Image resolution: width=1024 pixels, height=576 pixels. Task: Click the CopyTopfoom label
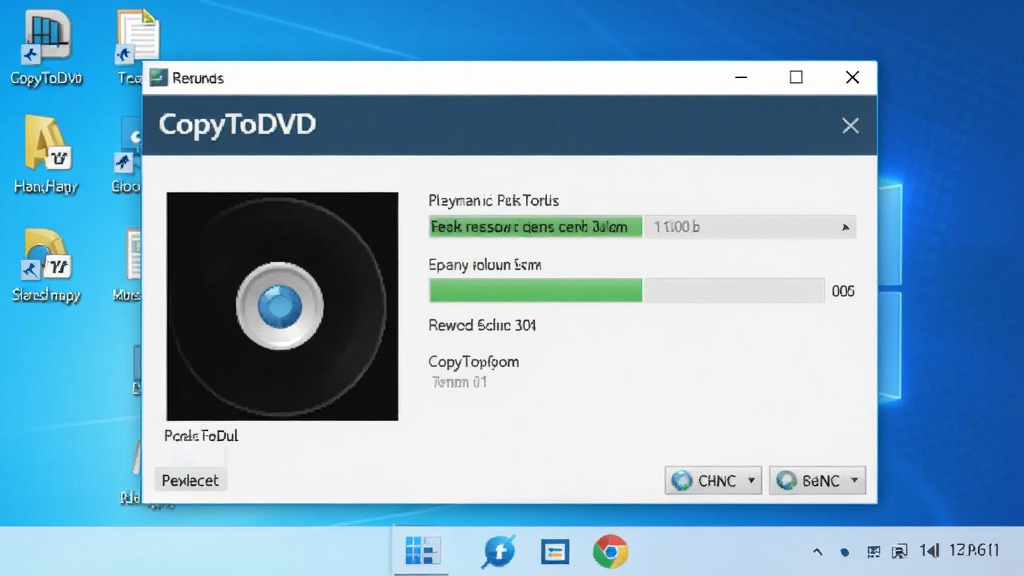point(473,362)
